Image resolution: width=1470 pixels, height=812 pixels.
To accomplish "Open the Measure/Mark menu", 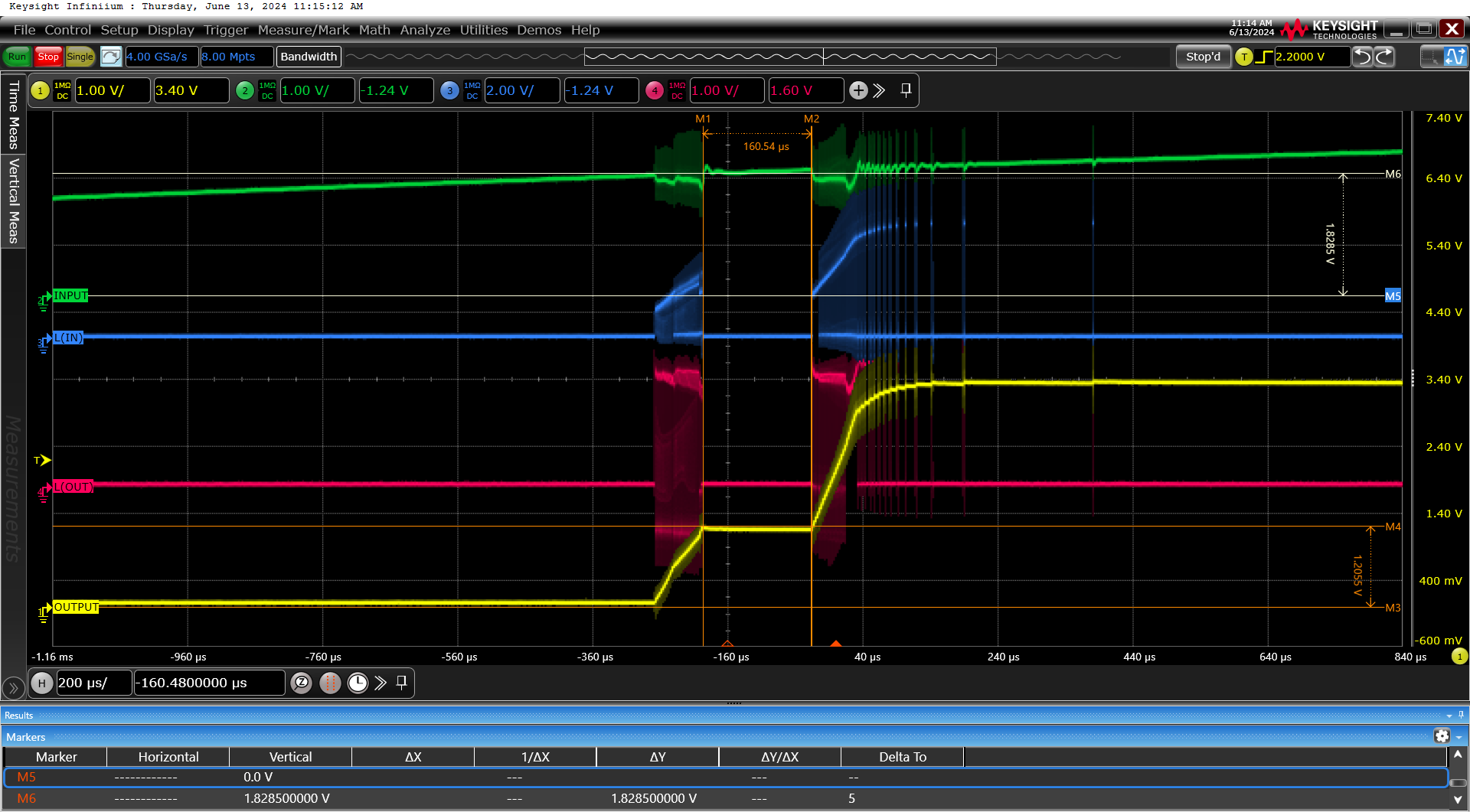I will pyautogui.click(x=303, y=30).
